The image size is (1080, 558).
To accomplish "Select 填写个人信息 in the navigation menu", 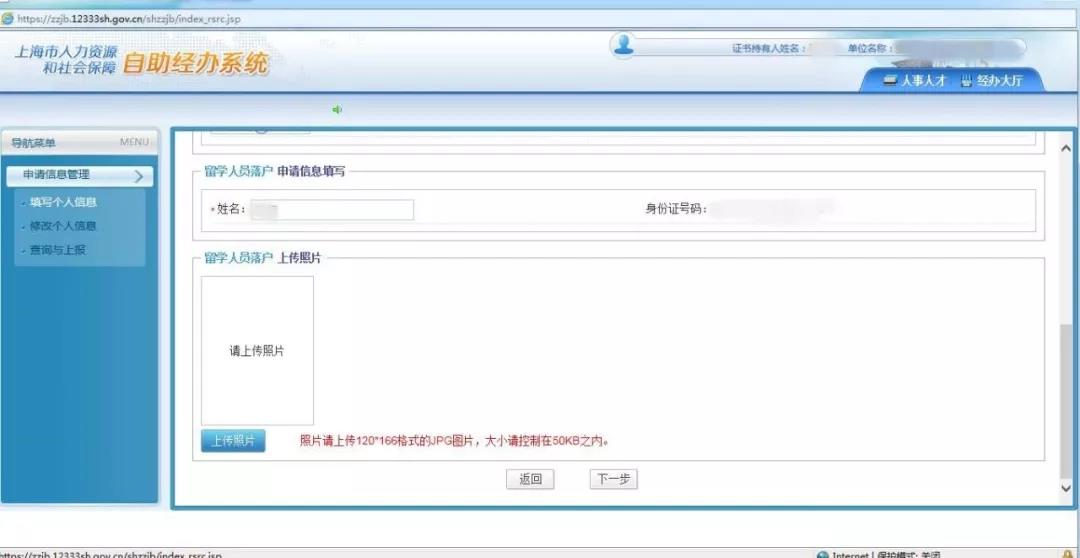I will (x=63, y=203).
